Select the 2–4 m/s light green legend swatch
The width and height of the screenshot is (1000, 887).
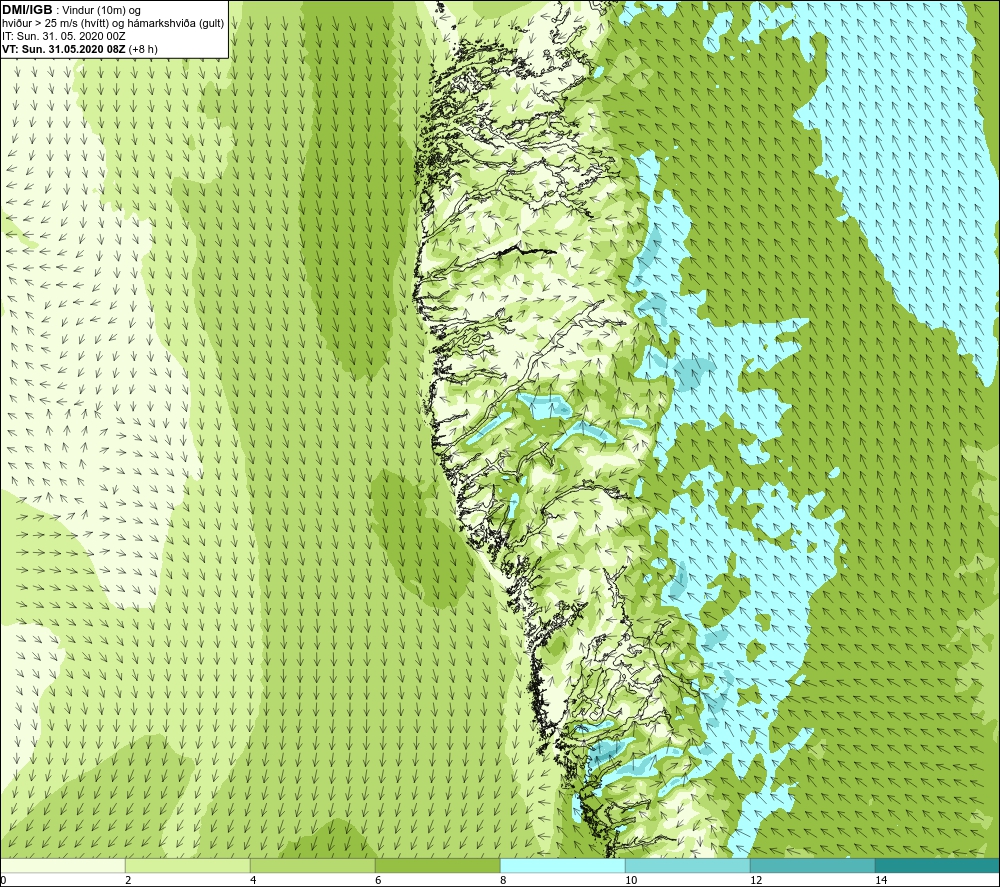tap(188, 865)
